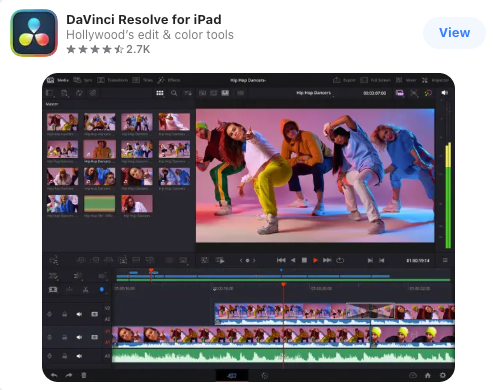Open the Transitions tab

[x=112, y=80]
